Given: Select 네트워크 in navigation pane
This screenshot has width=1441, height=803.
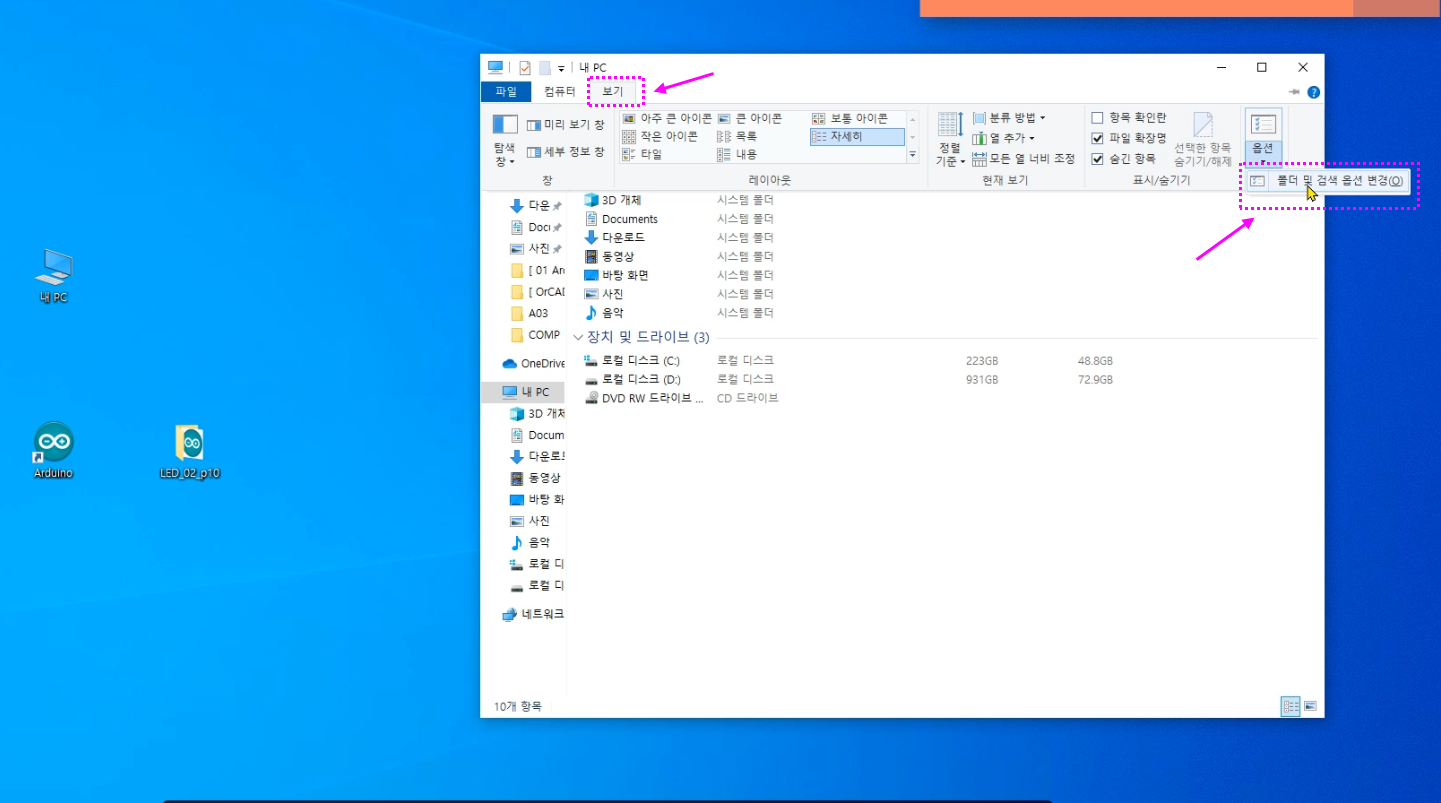Looking at the screenshot, I should coord(533,614).
